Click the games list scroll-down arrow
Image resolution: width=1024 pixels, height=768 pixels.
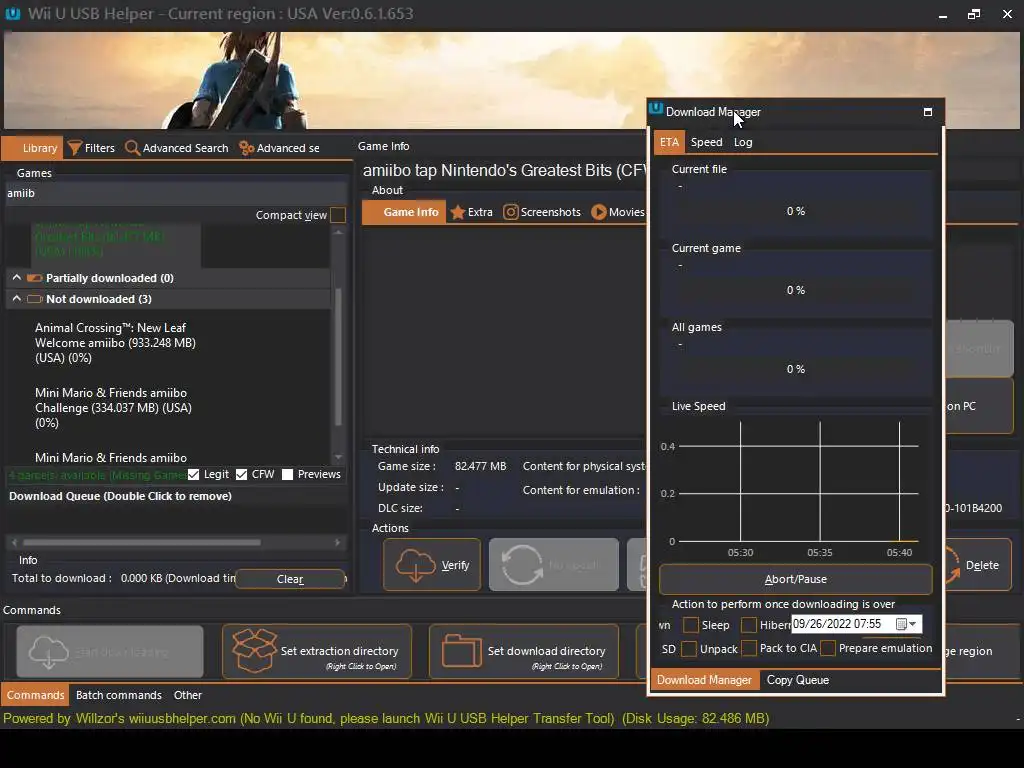point(338,457)
